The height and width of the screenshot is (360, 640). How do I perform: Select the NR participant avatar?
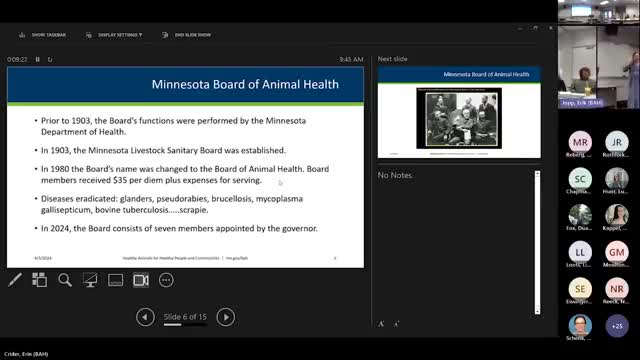pos(617,289)
